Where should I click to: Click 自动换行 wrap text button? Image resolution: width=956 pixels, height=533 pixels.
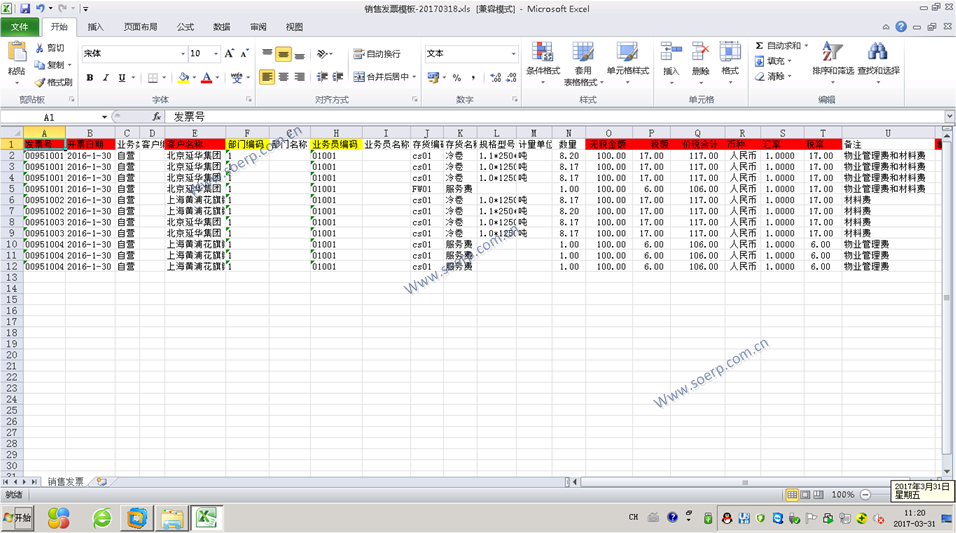377,54
